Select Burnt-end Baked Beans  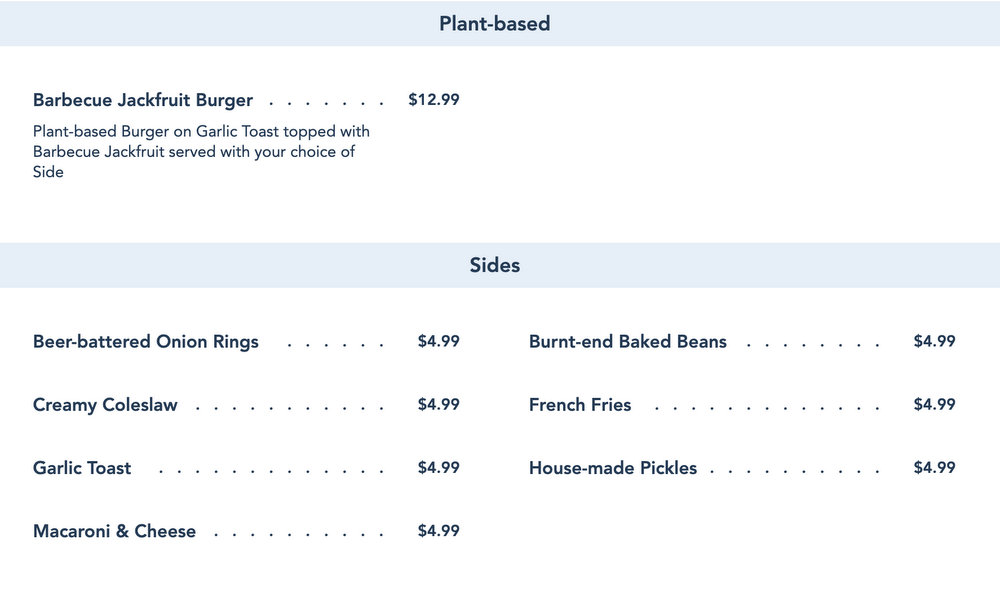tap(628, 342)
